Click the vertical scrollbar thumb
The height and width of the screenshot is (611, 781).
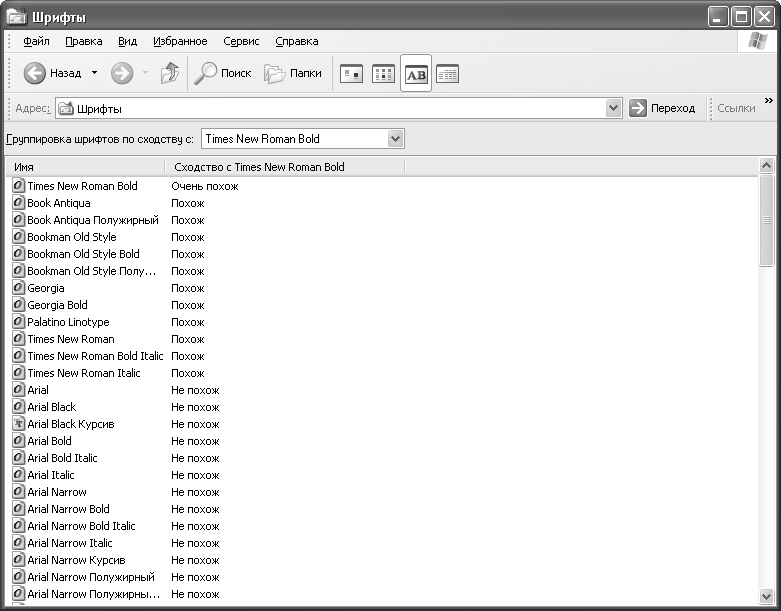click(766, 221)
